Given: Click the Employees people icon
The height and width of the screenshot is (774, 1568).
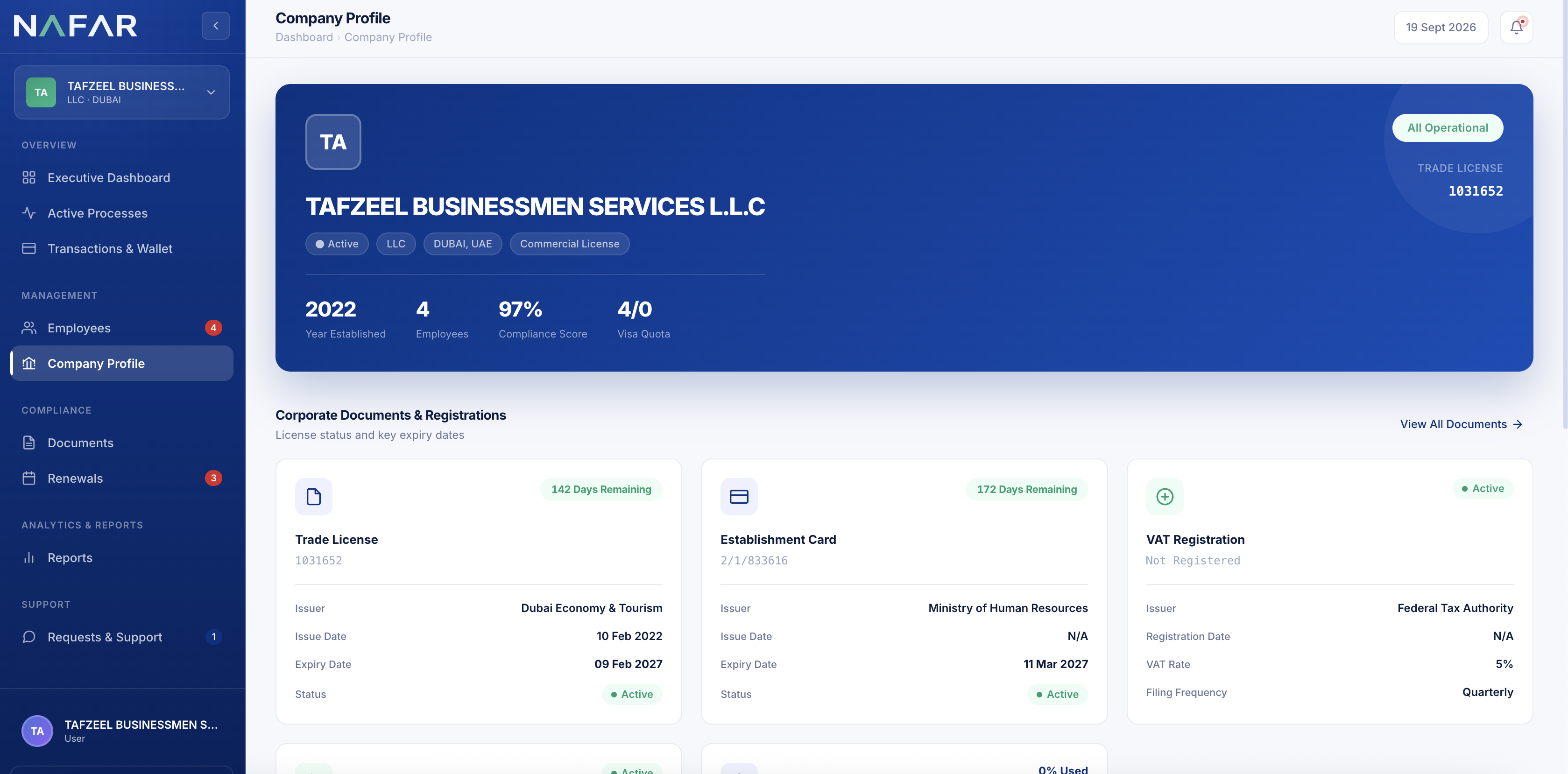Looking at the screenshot, I should pyautogui.click(x=28, y=328).
